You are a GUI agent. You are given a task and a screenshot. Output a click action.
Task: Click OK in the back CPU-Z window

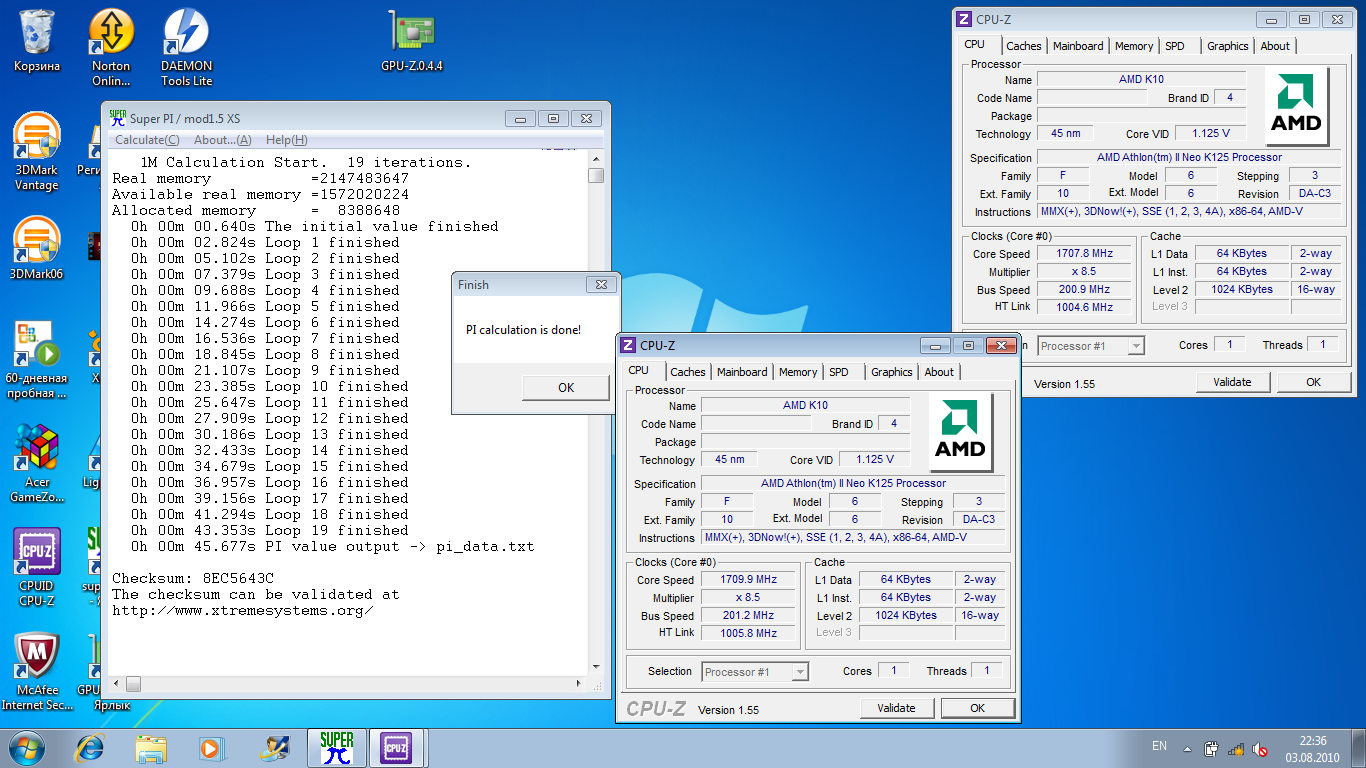click(x=1314, y=382)
